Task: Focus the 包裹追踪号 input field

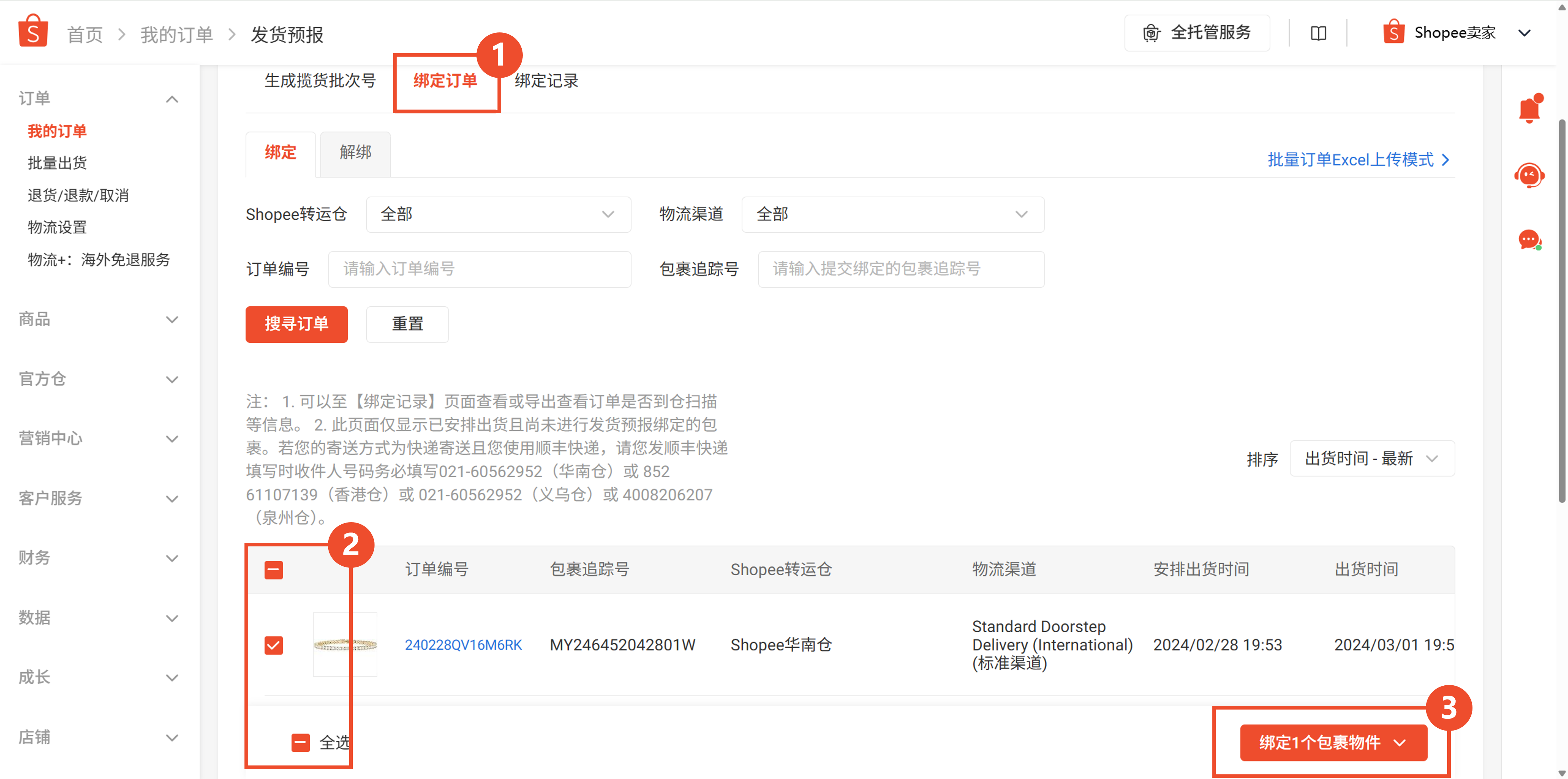Action: point(901,269)
